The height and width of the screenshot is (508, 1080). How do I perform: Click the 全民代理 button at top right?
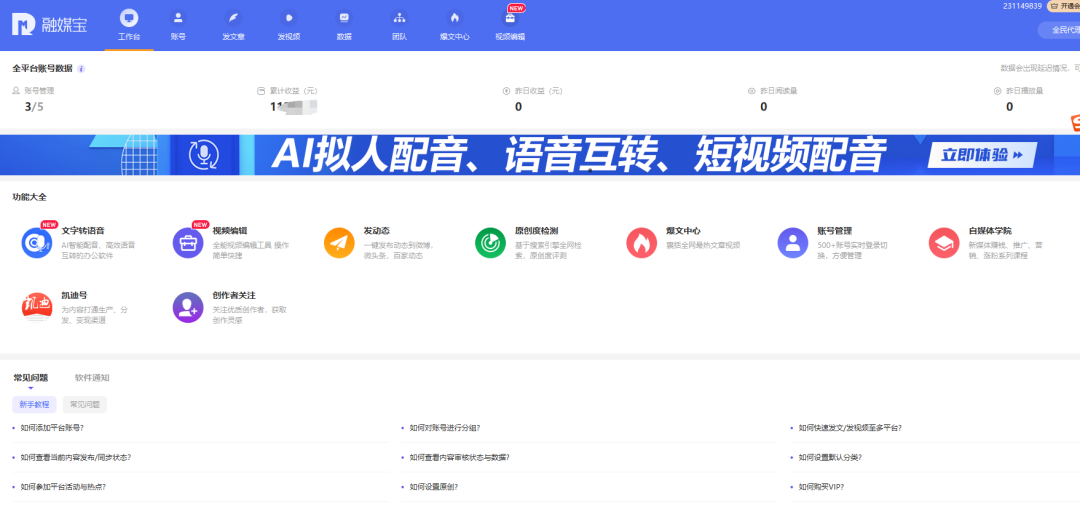click(x=1059, y=30)
